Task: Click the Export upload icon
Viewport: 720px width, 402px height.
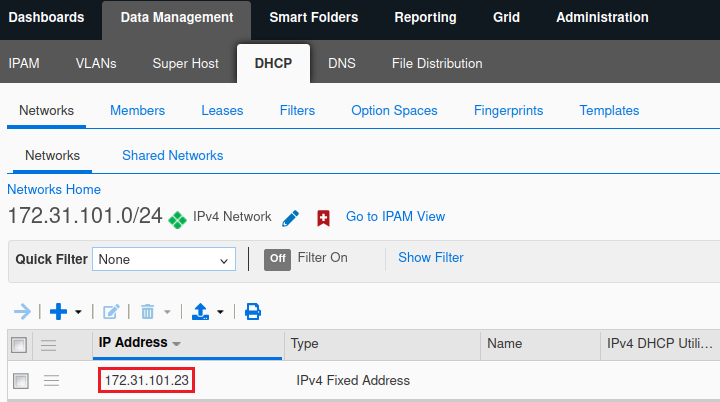Action: click(x=200, y=312)
